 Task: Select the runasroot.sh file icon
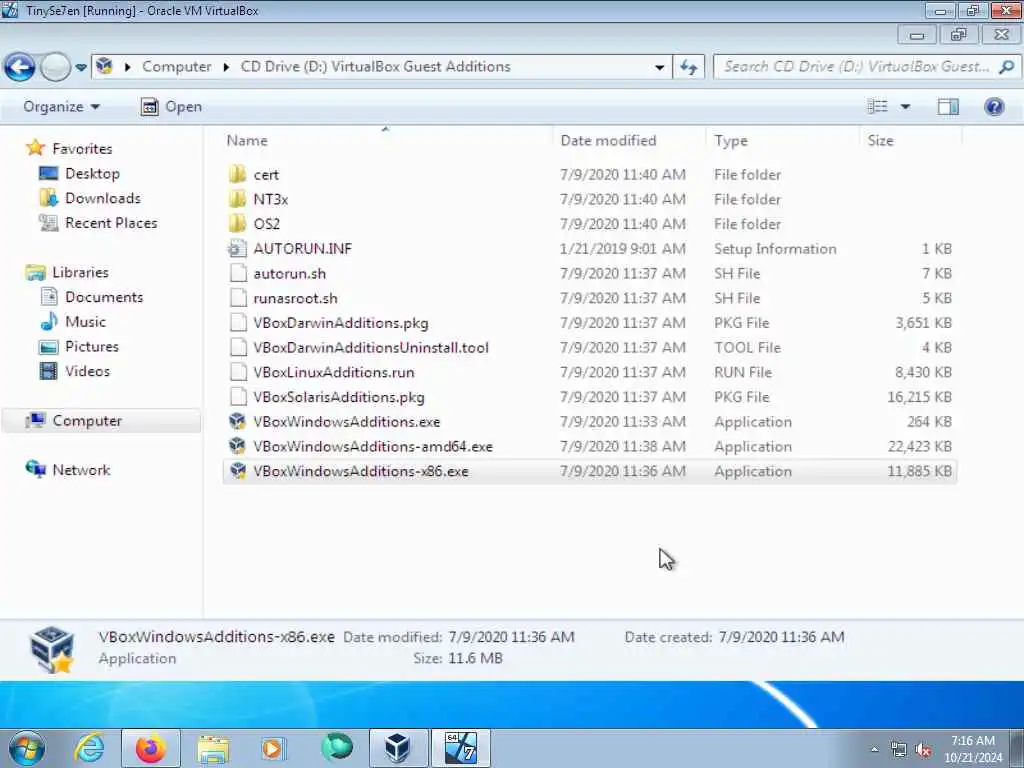[238, 298]
